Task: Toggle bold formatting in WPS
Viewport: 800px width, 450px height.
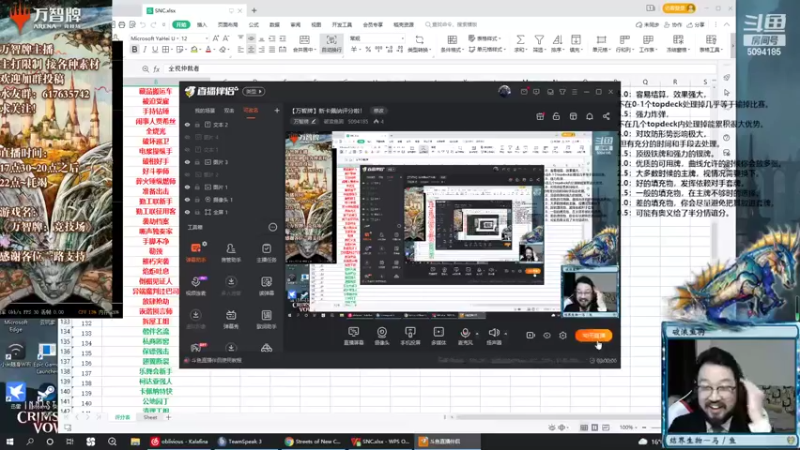Action: click(134, 49)
